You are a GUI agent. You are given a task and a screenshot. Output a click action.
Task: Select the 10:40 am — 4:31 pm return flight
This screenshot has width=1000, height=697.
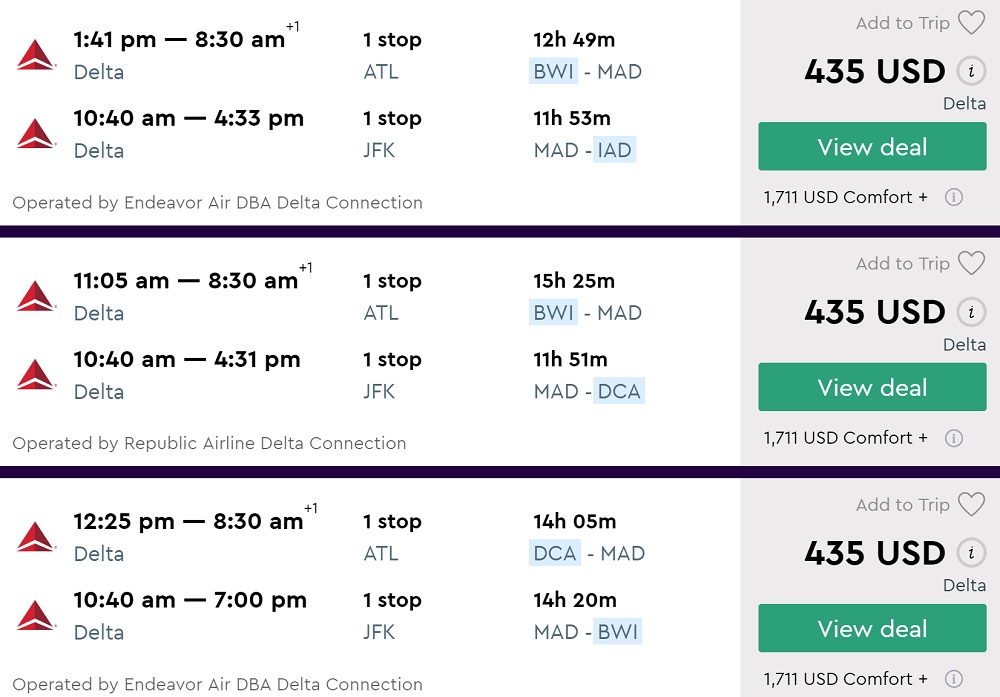[186, 360]
